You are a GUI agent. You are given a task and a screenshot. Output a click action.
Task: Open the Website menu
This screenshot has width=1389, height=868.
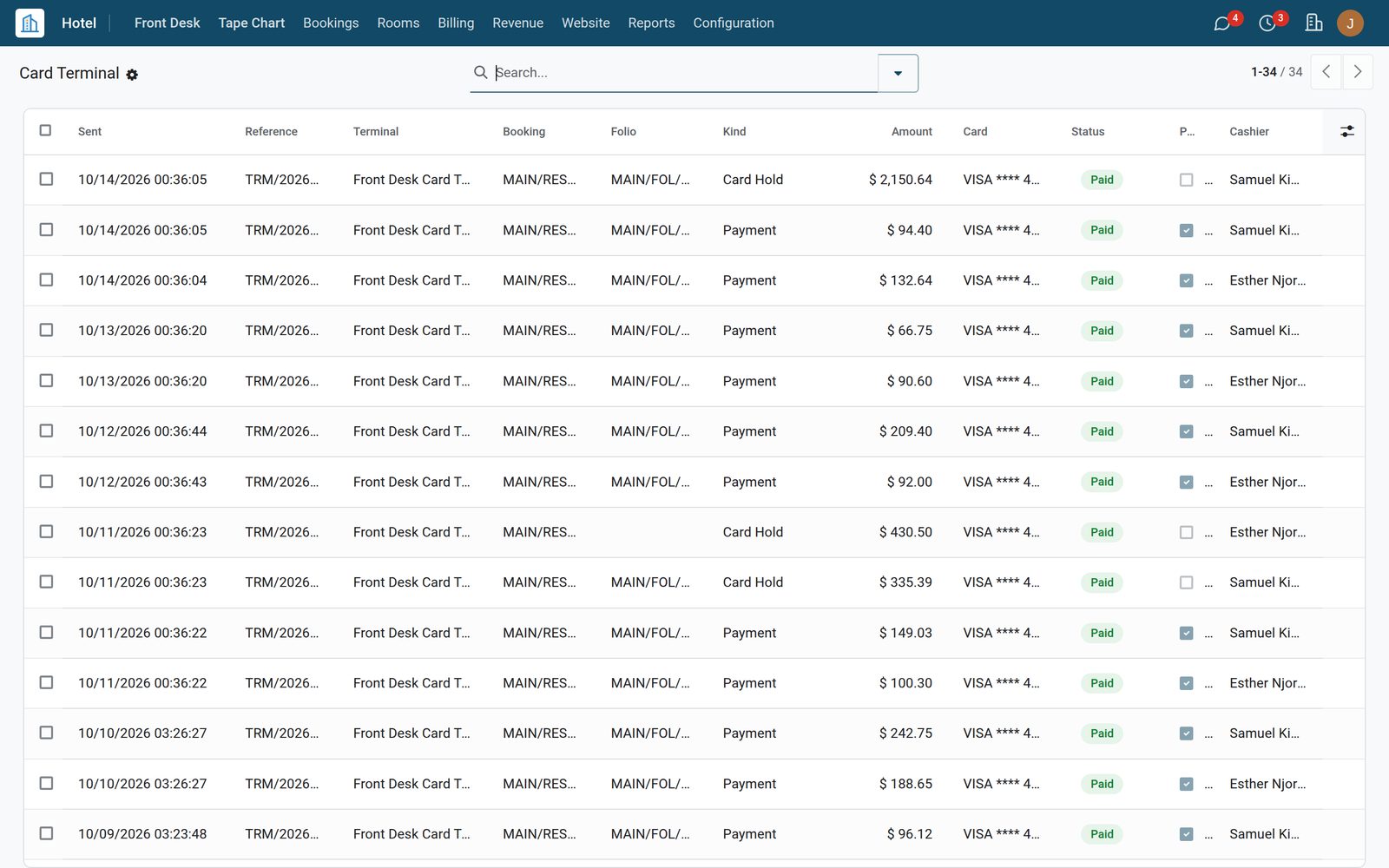(585, 23)
